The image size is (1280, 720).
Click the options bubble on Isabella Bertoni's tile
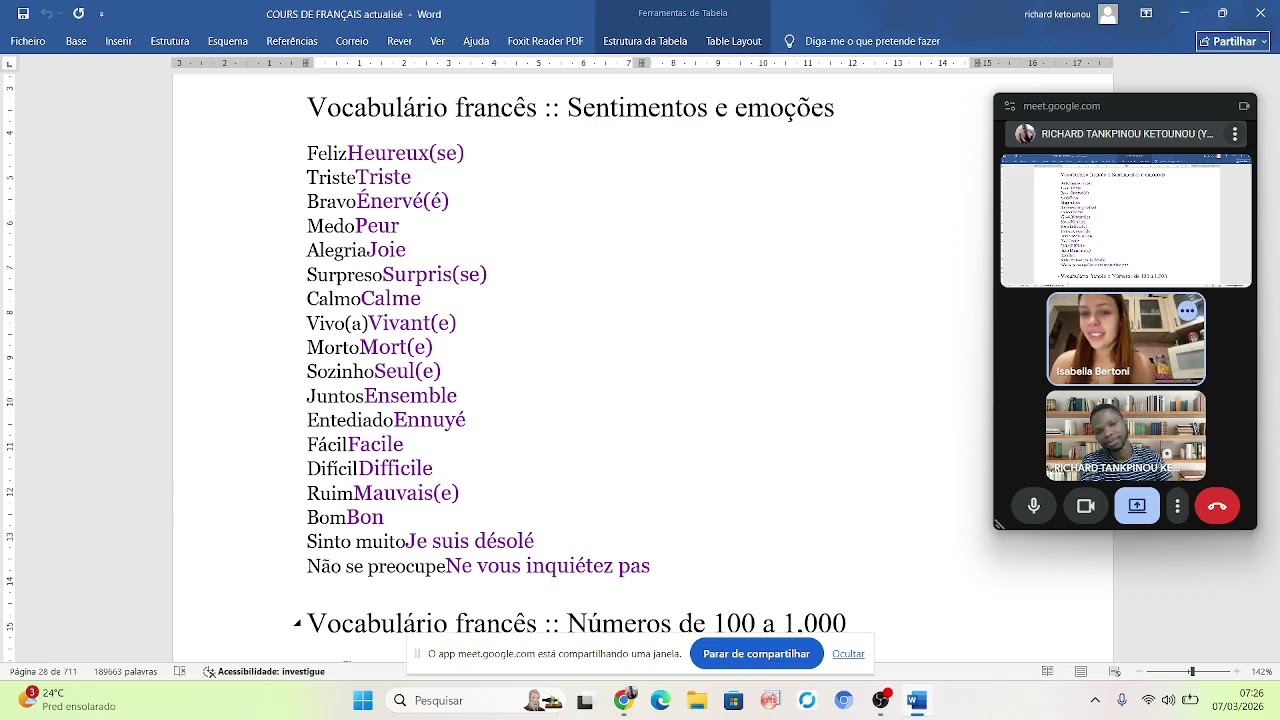click(1187, 311)
